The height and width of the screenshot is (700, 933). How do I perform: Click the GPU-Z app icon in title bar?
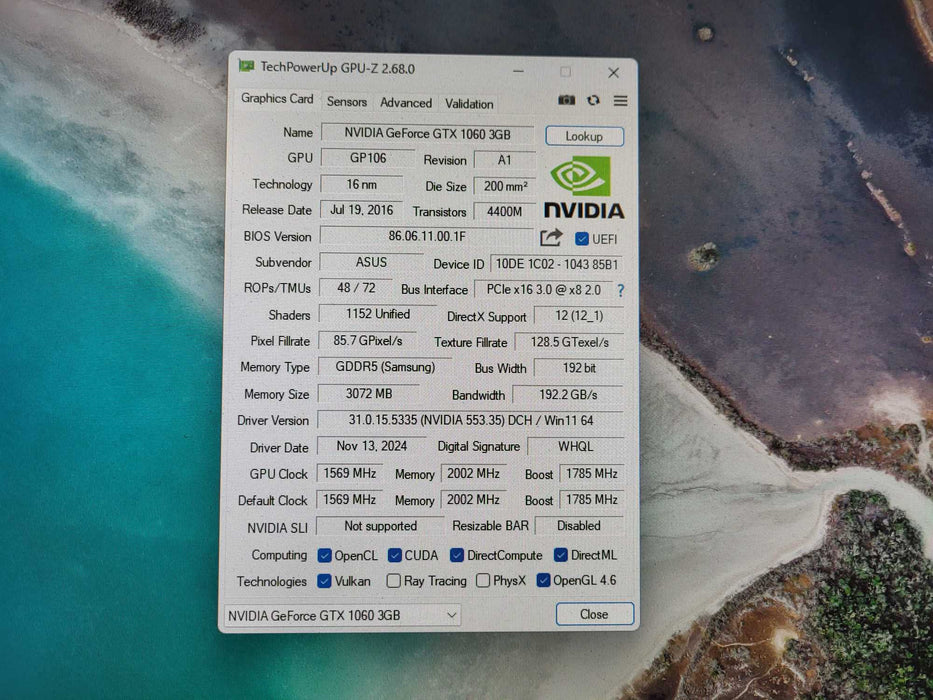246,65
